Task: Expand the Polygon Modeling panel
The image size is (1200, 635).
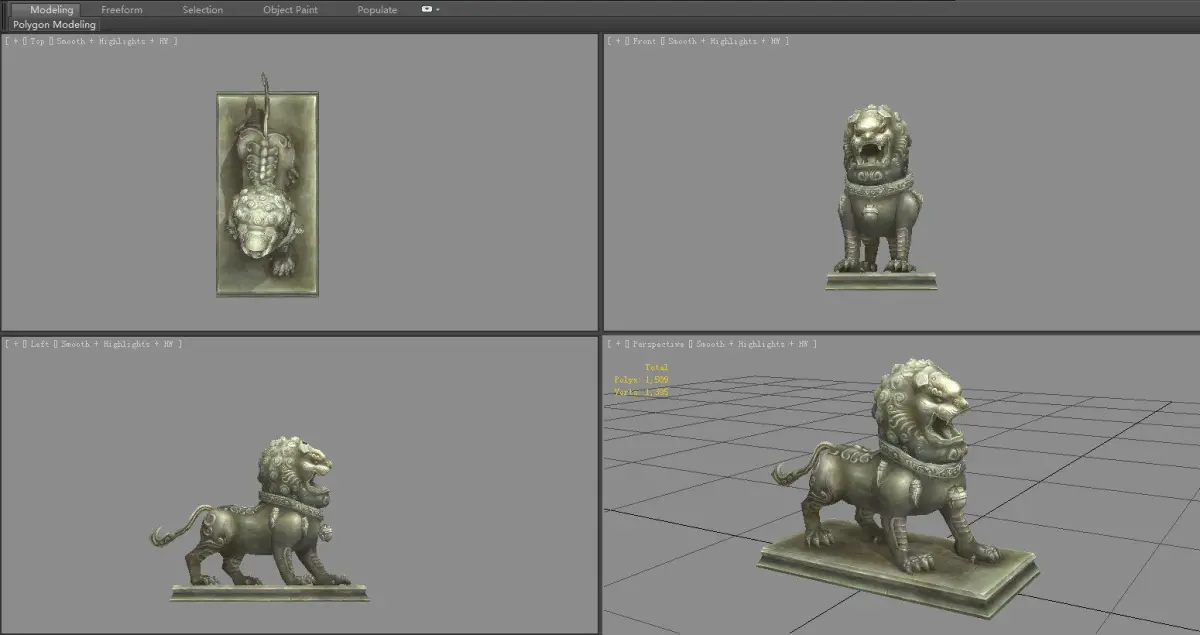Action: coord(55,24)
